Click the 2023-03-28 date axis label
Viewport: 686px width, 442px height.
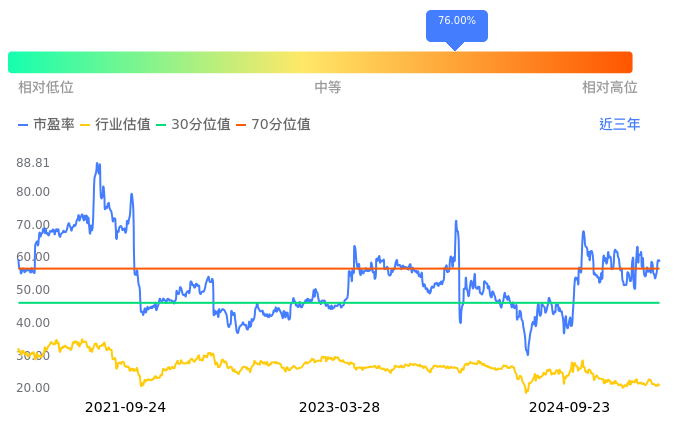click(339, 407)
